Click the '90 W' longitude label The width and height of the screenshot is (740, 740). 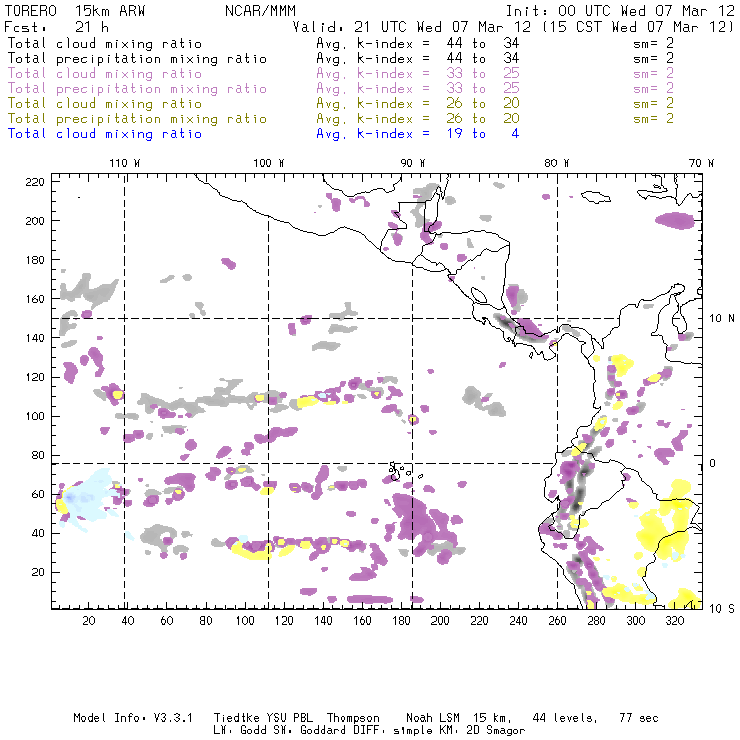click(x=413, y=163)
